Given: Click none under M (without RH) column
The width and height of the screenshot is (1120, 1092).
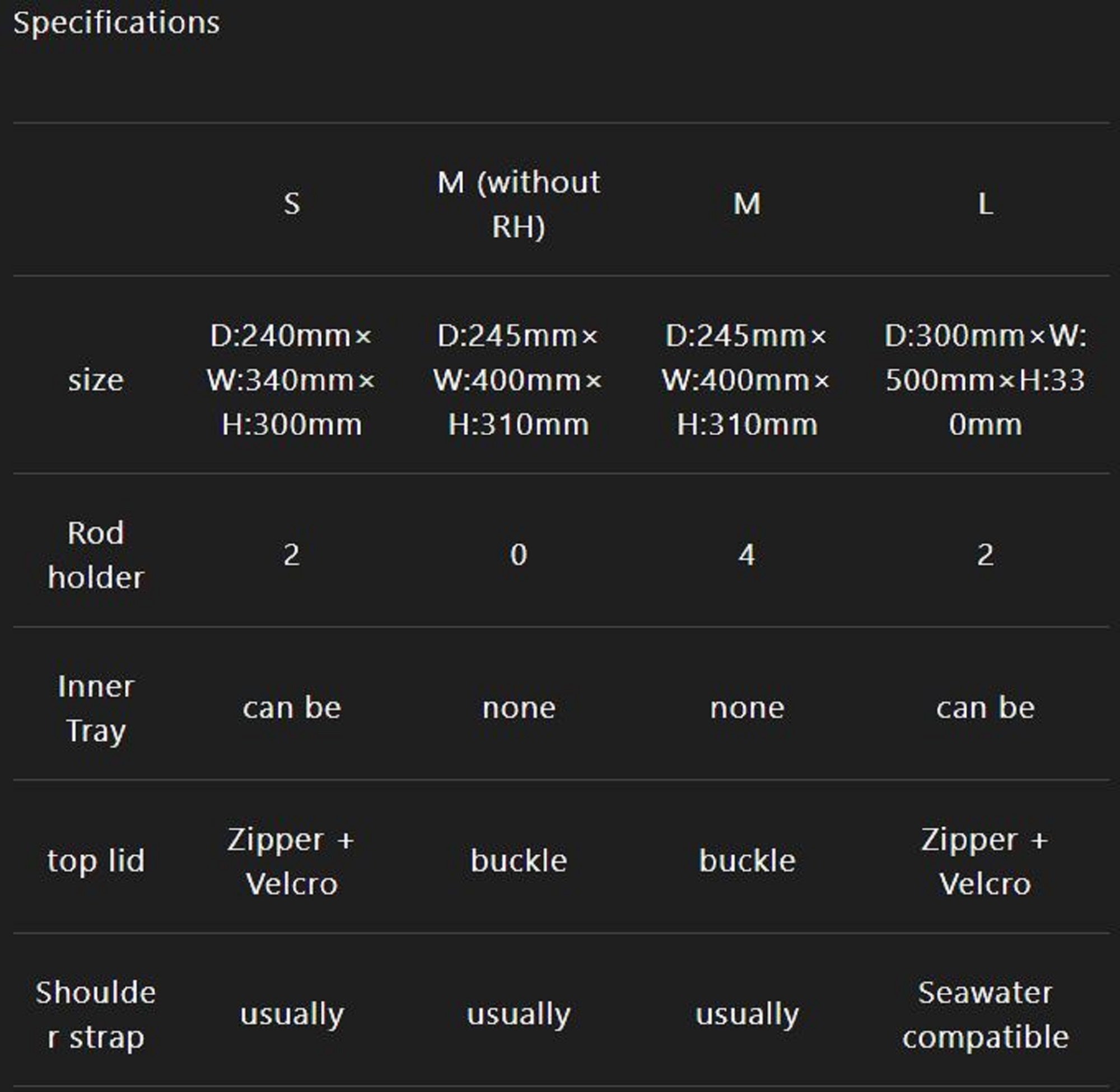Looking at the screenshot, I should coord(519,708).
